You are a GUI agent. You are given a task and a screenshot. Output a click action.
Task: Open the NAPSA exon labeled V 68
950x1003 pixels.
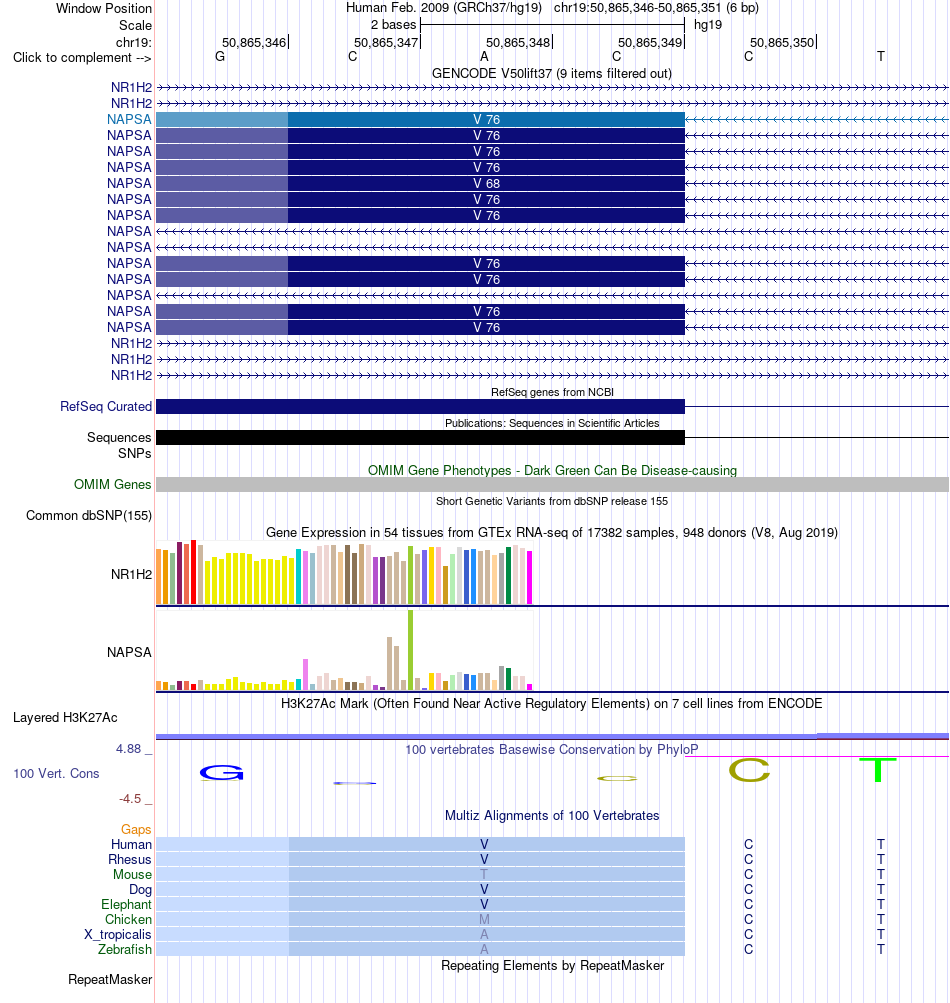tap(420, 184)
